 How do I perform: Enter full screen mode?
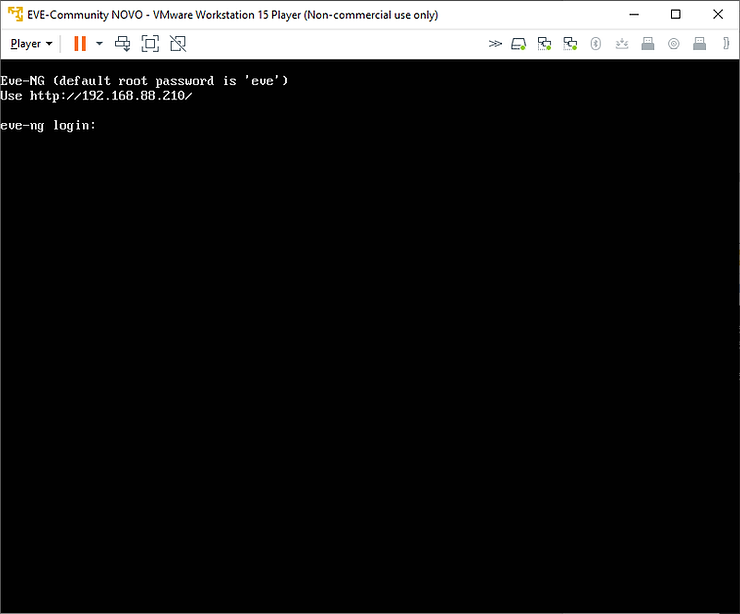150,44
